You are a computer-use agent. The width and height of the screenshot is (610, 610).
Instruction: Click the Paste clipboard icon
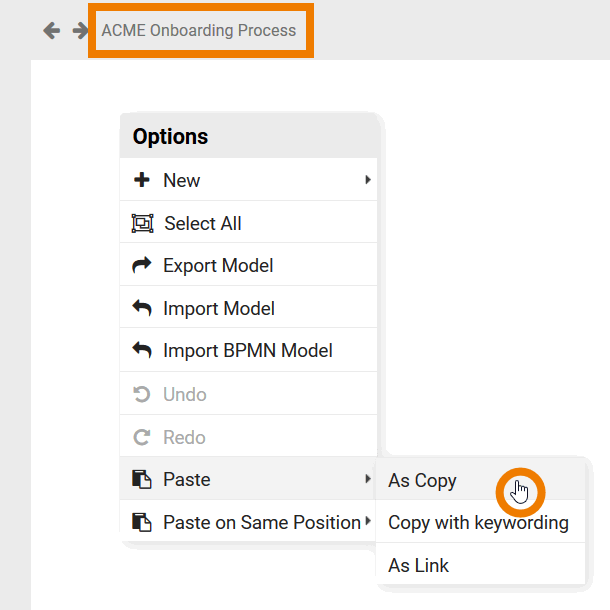click(142, 480)
